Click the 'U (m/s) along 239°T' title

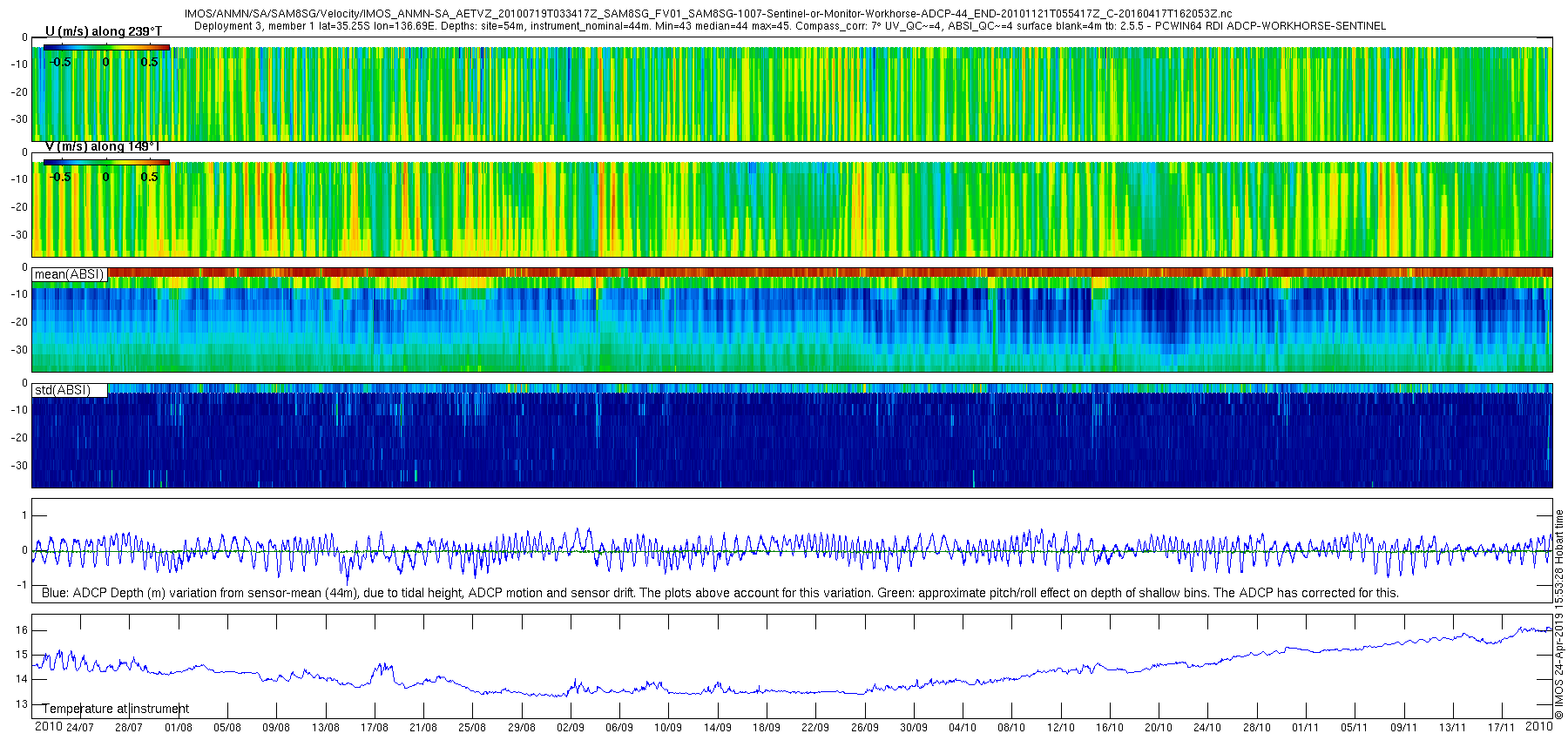click(103, 31)
